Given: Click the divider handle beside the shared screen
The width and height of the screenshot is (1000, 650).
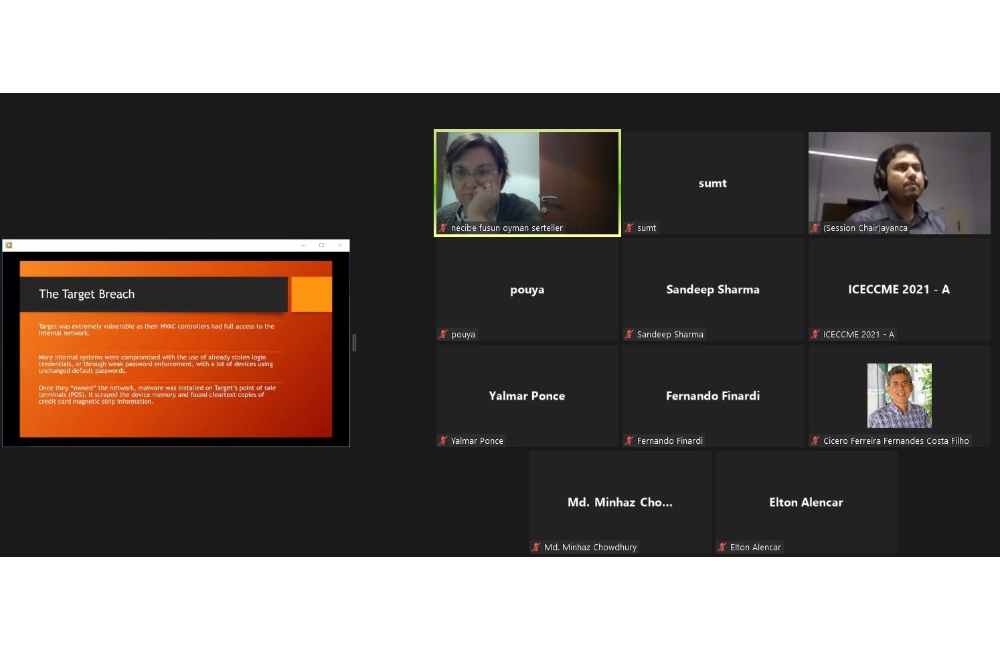Looking at the screenshot, I should (x=354, y=342).
